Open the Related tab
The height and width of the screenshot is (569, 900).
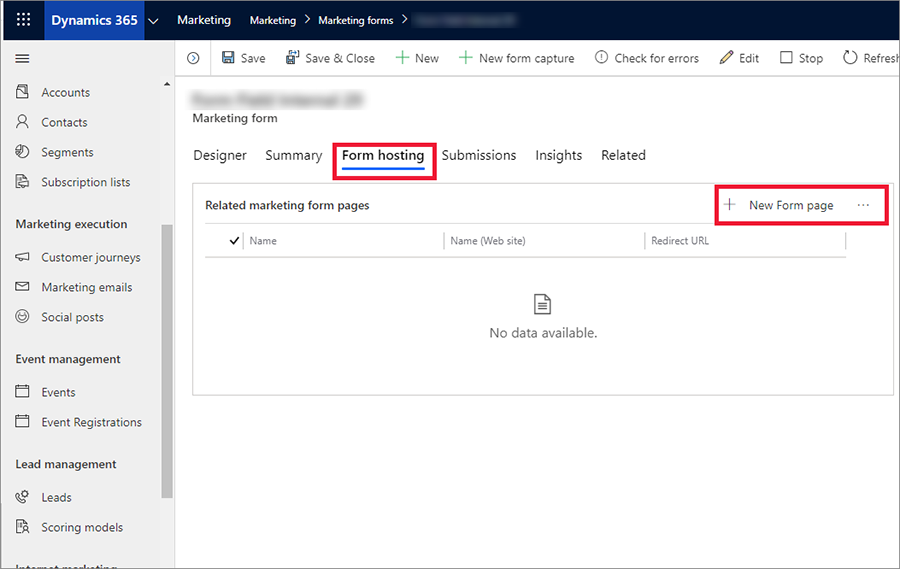coord(623,155)
